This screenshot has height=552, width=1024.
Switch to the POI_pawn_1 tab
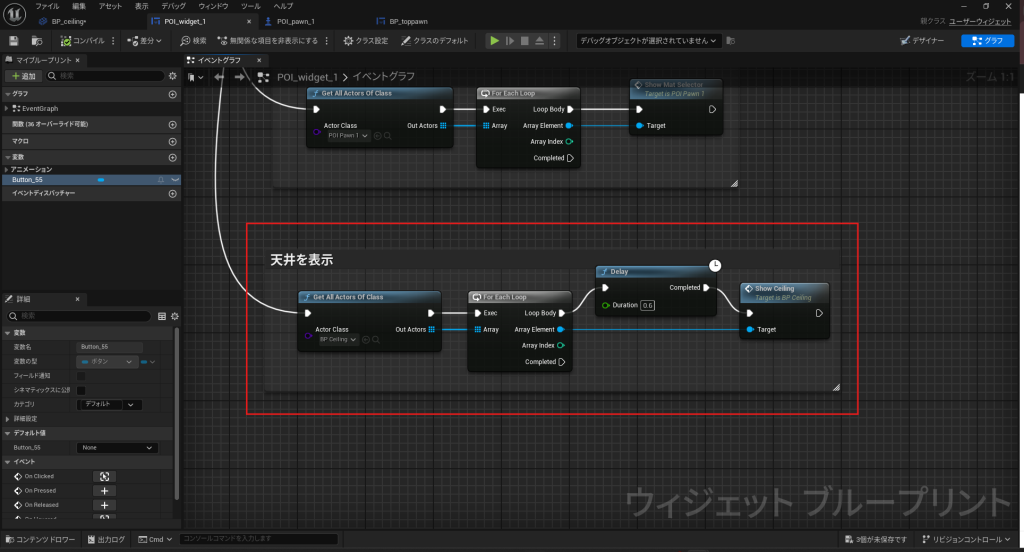tap(295, 21)
